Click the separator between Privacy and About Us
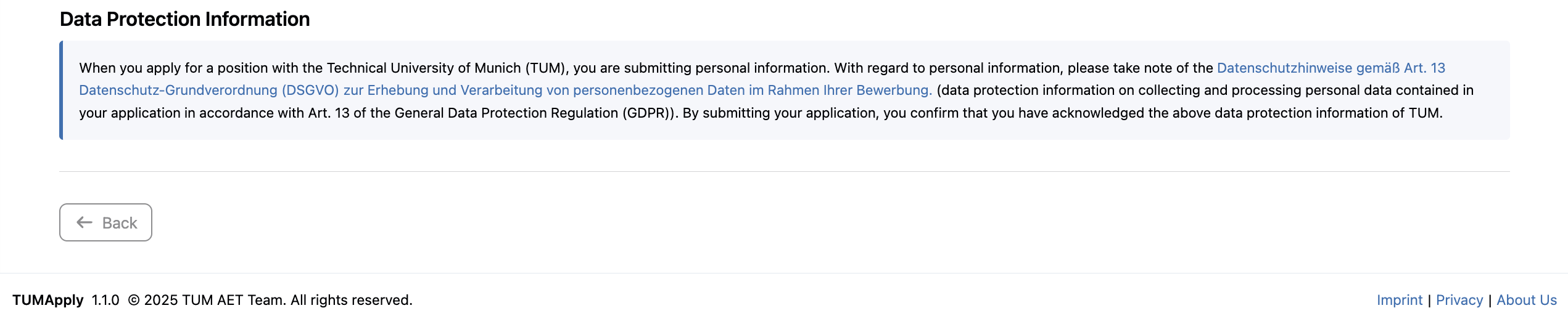 coord(1490,300)
